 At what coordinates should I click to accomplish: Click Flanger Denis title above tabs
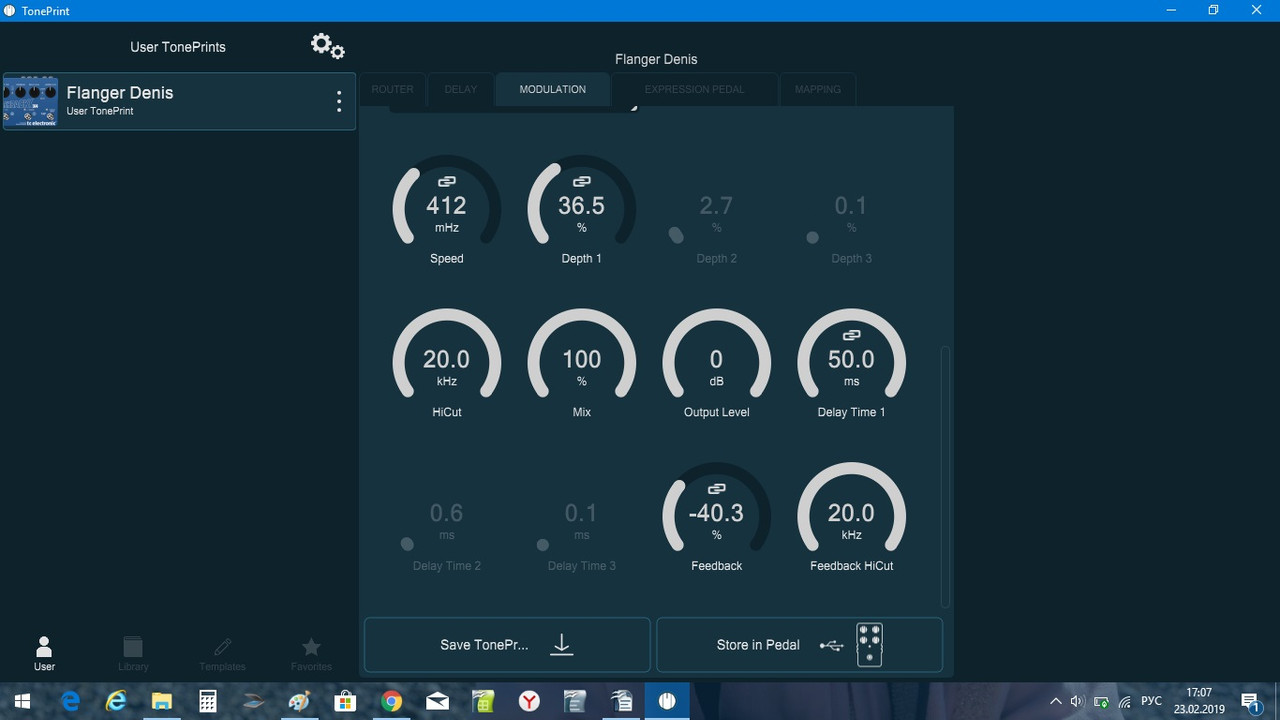(656, 59)
